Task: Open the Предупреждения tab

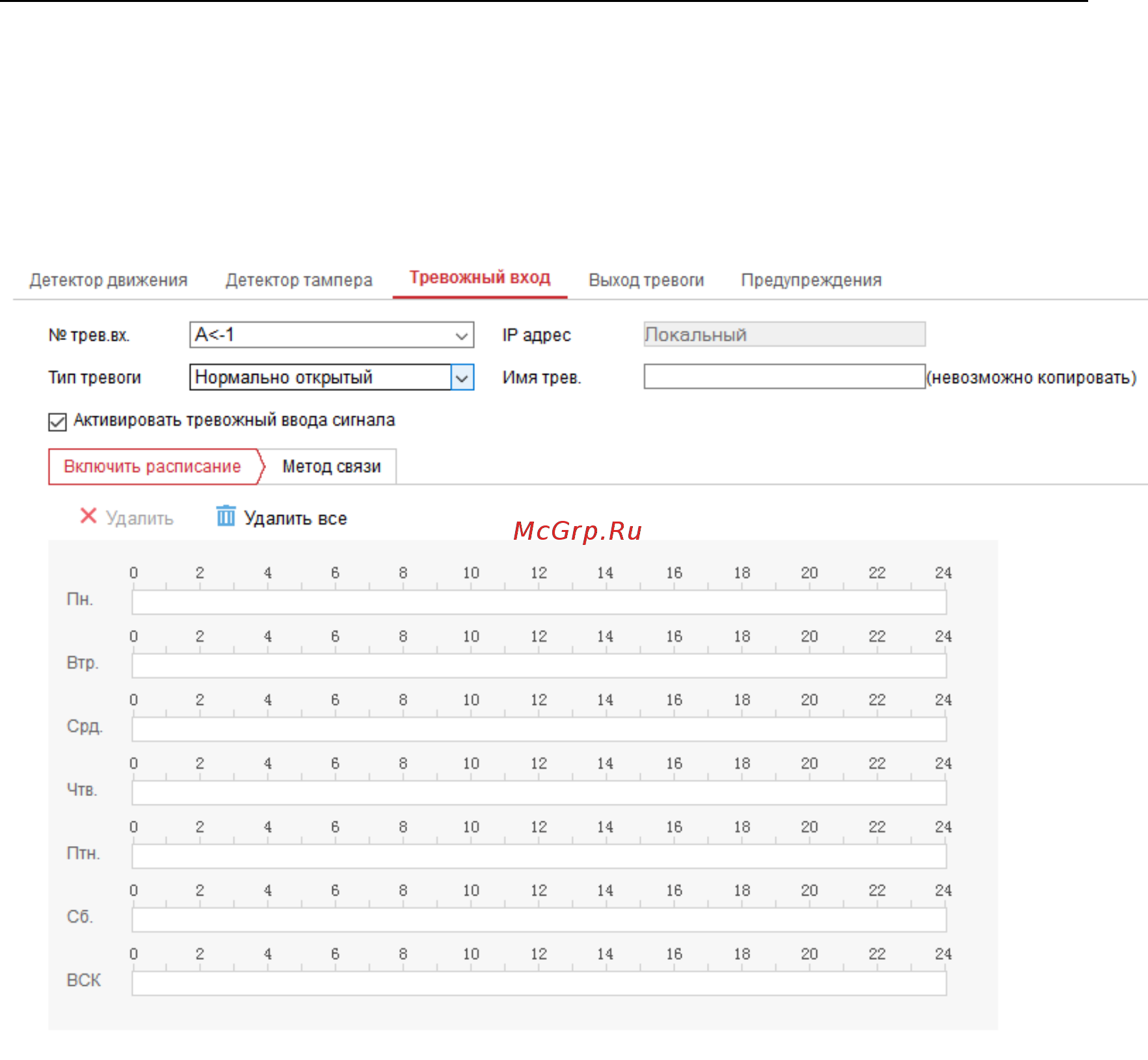Action: pyautogui.click(x=811, y=280)
